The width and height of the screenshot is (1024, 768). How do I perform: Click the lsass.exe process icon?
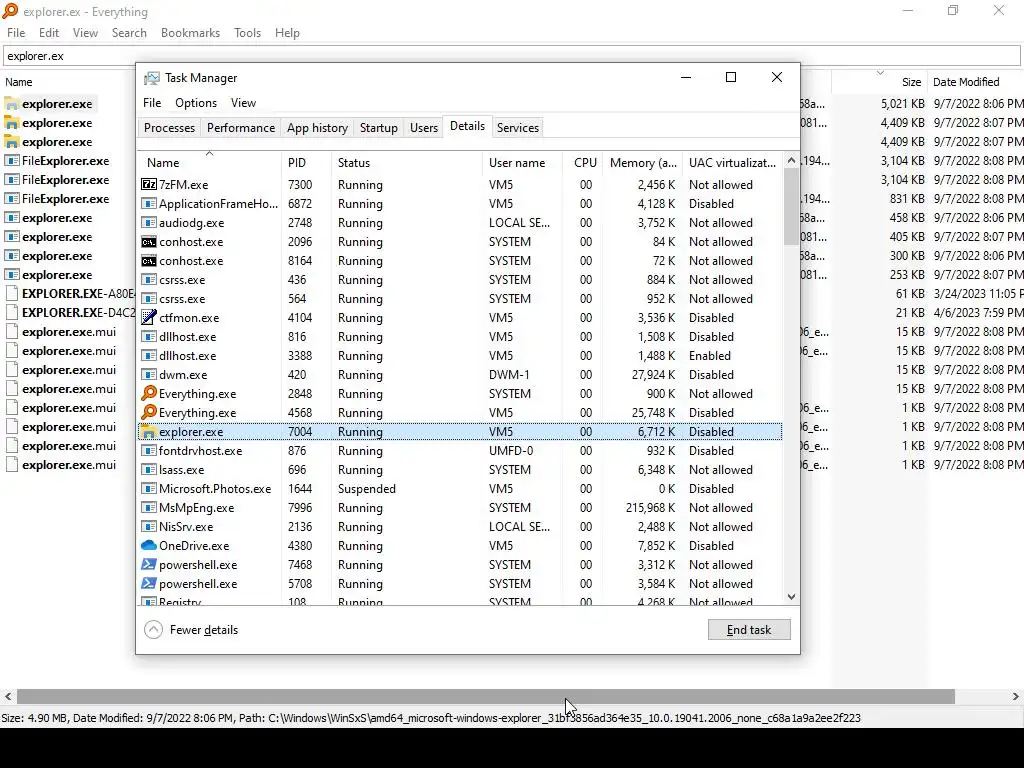[x=149, y=470]
